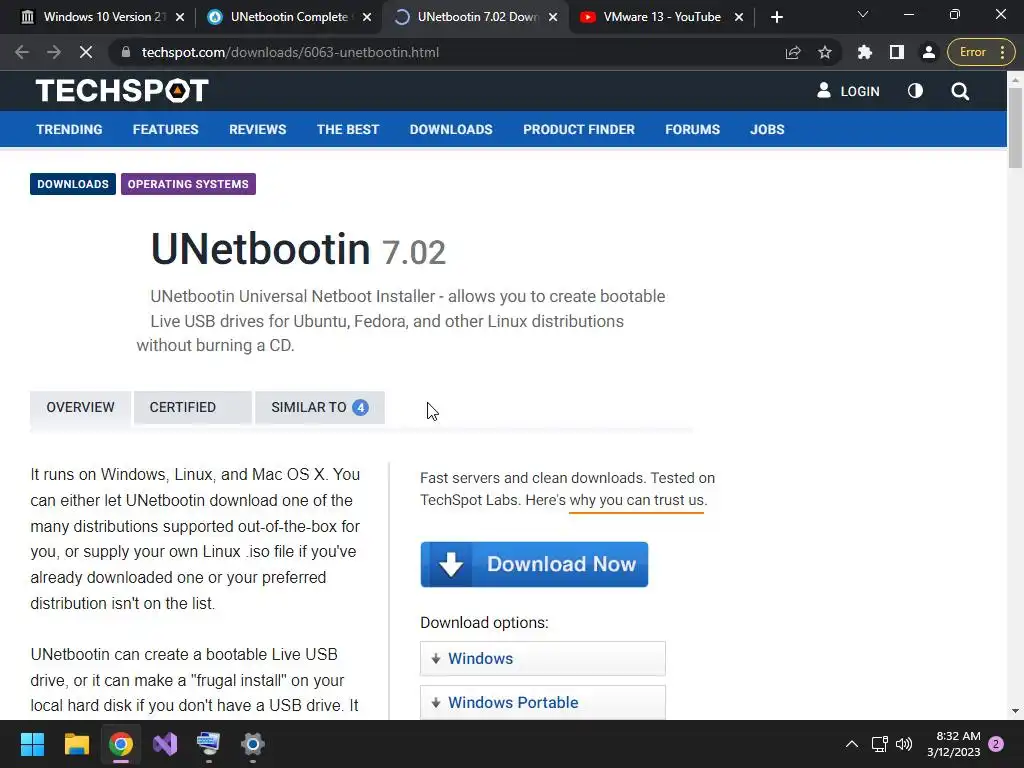This screenshot has width=1024, height=768.
Task: Select the SIMILAR TO tab
Action: (320, 408)
